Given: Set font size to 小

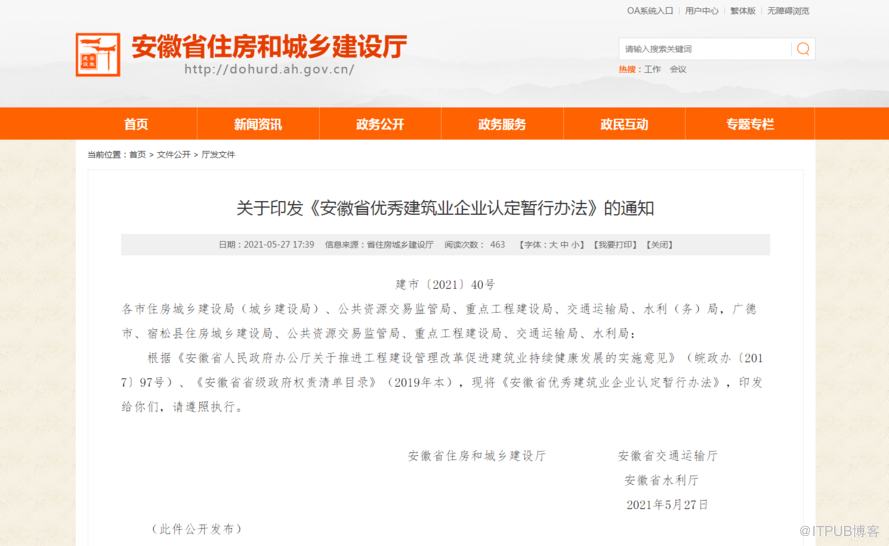Looking at the screenshot, I should 575,245.
